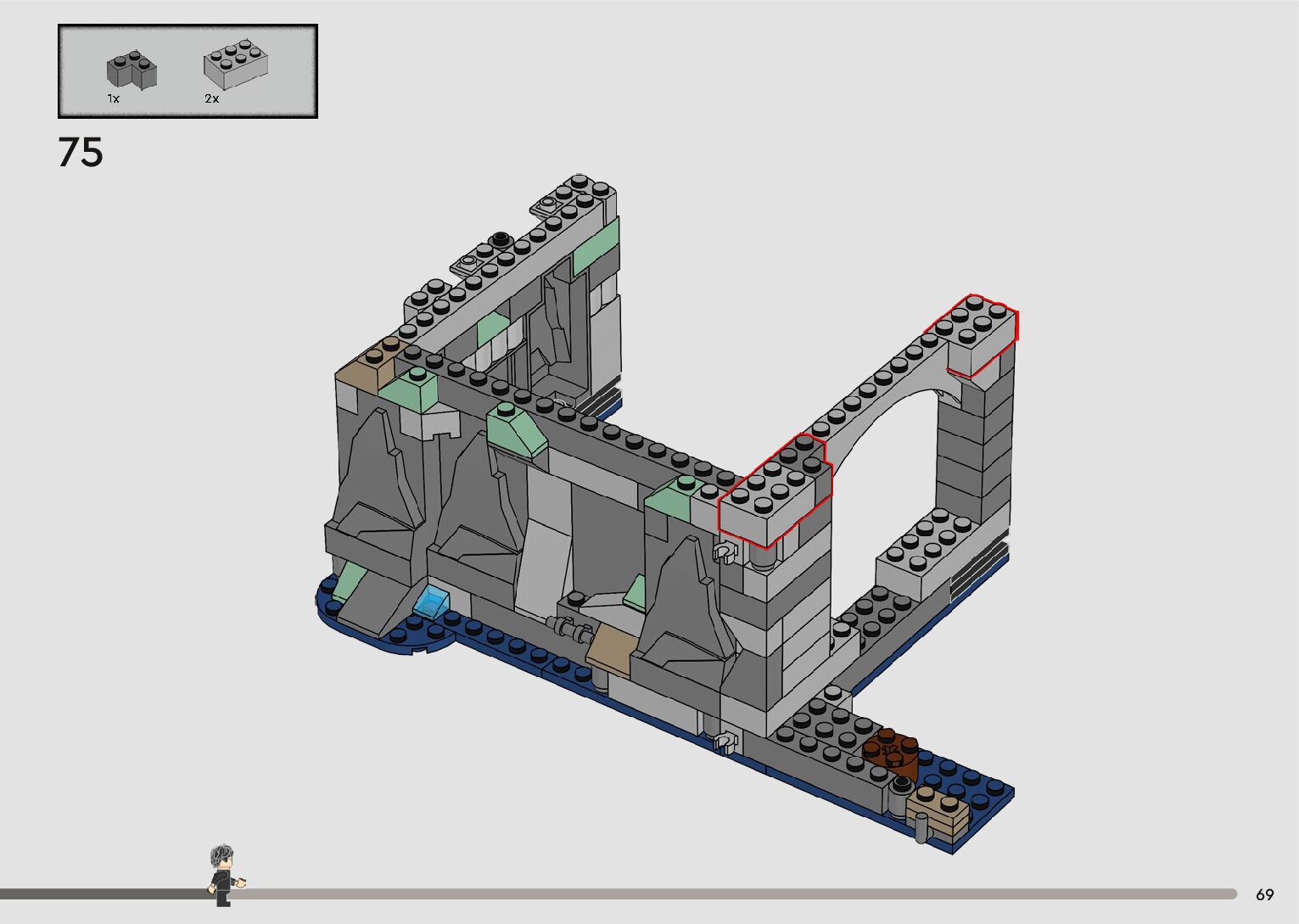Viewport: 1299px width, 924px height.
Task: Click the minifigure on the progress bar
Action: pos(223,875)
